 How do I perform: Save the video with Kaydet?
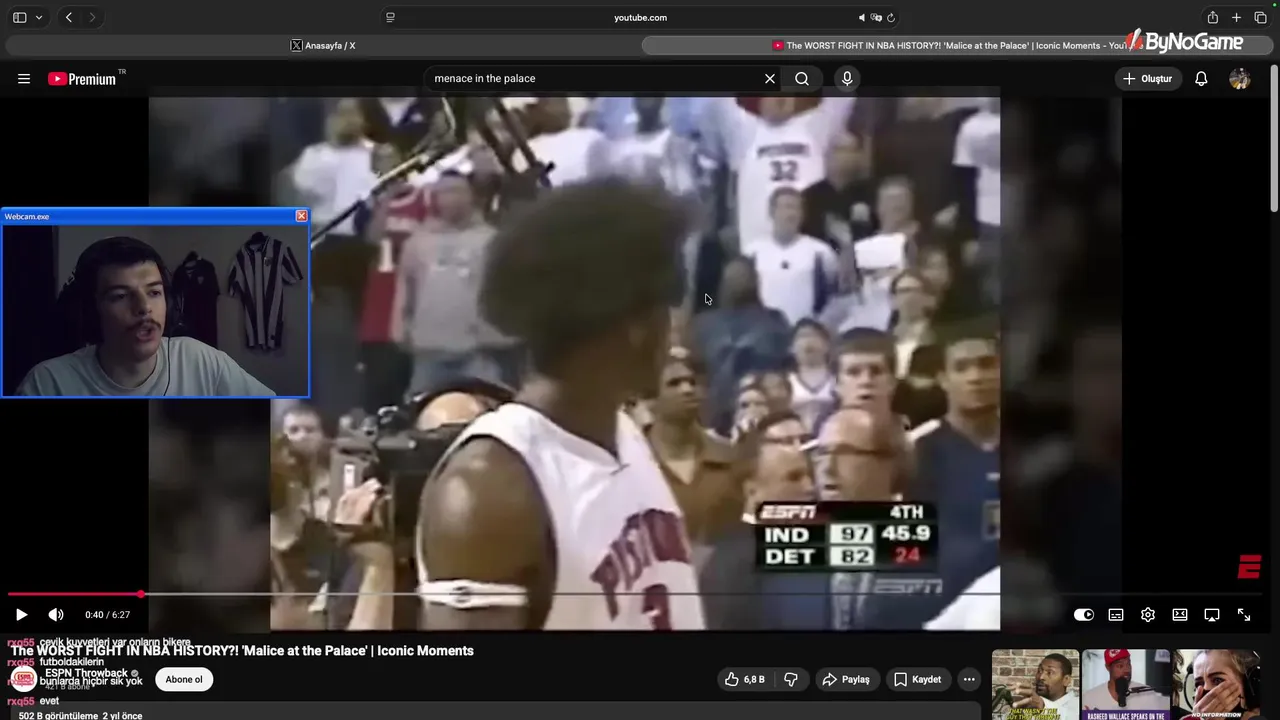(917, 679)
